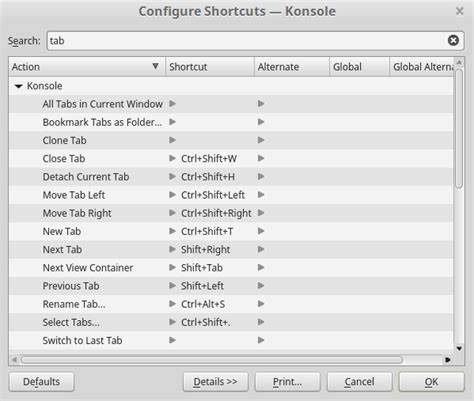
Task: Expand shortcut arrow for Switch to Last Tab
Action: [x=172, y=340]
